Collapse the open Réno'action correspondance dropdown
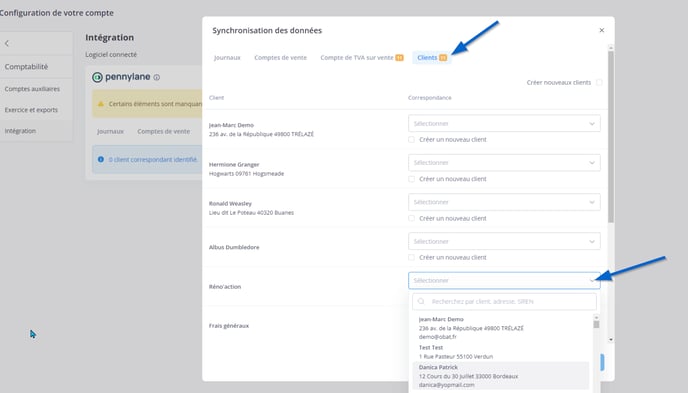The width and height of the screenshot is (688, 393). click(504, 281)
